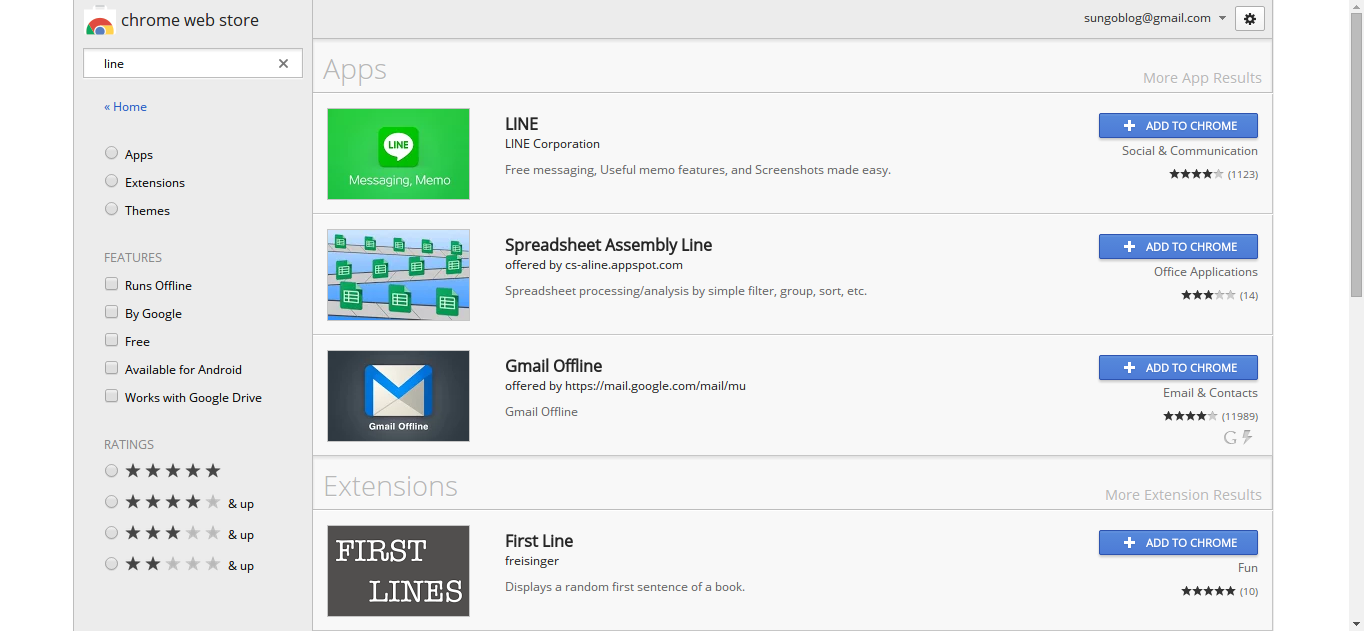Open More App Results
1364x631 pixels.
click(1202, 78)
